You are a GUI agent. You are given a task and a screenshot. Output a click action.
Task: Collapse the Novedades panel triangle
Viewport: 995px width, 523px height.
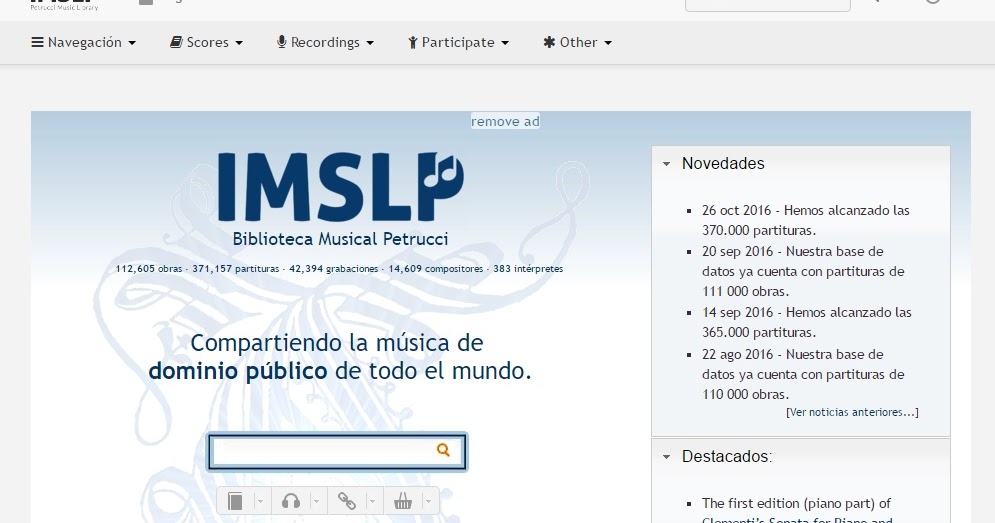coord(666,164)
